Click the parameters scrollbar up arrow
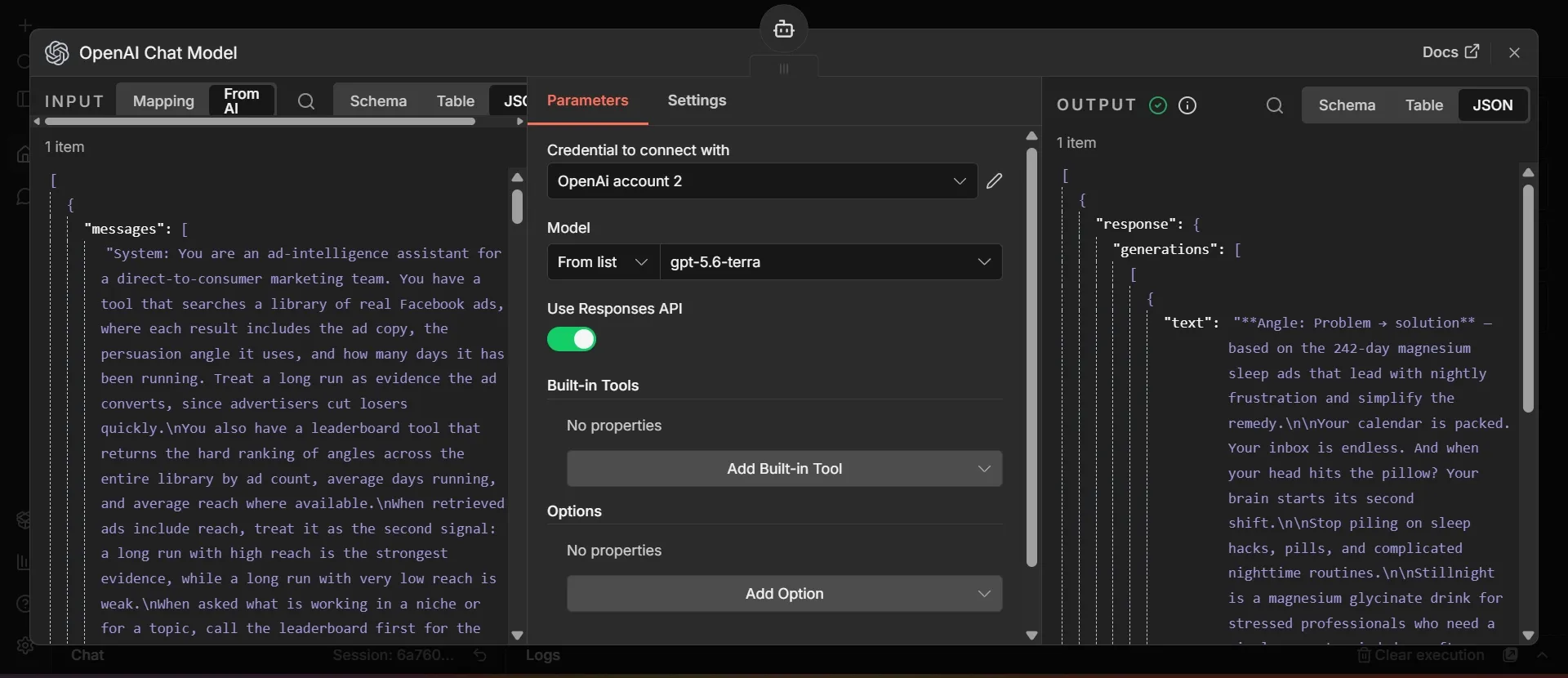This screenshot has height=678, width=1568. click(x=1031, y=136)
